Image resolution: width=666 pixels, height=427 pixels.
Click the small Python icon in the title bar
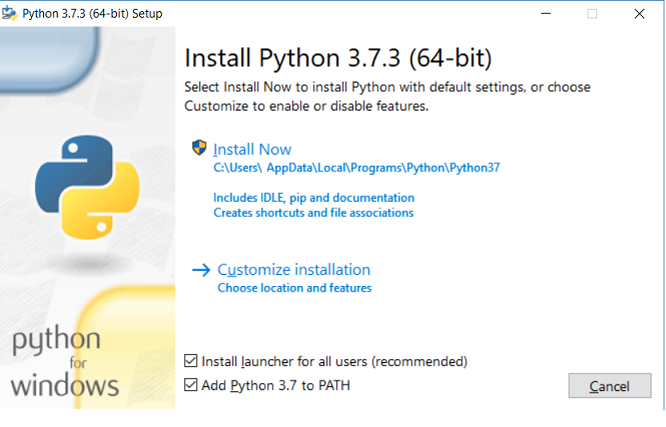(x=13, y=14)
